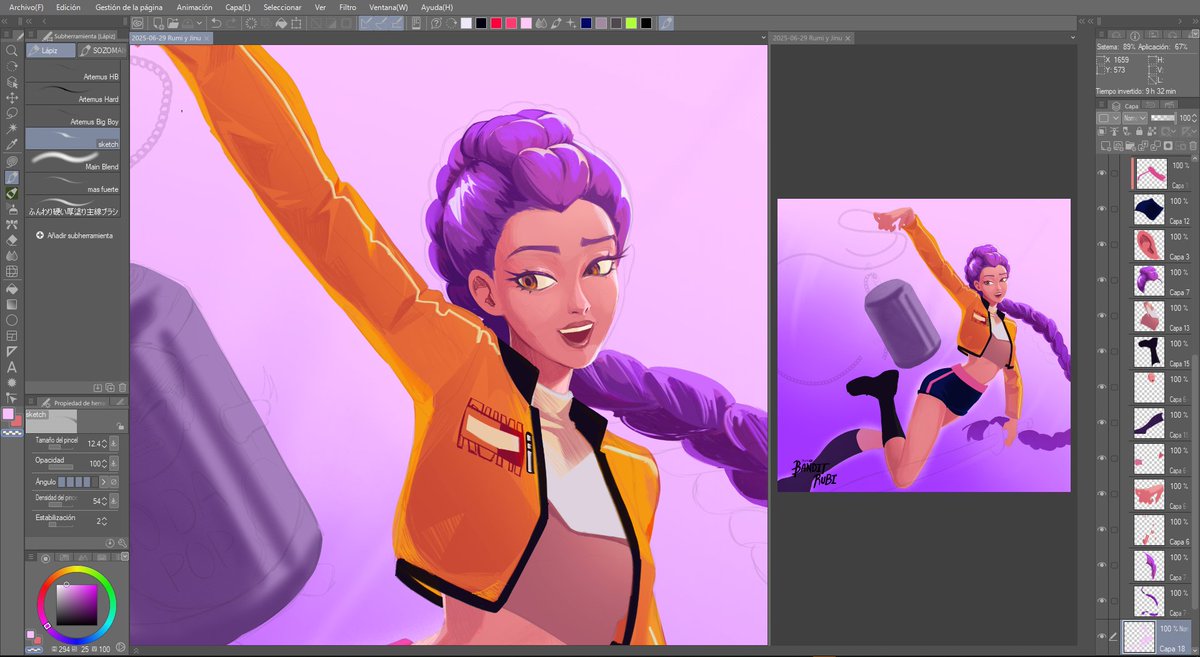Open the Animación menu
Image resolution: width=1200 pixels, height=657 pixels.
[194, 7]
